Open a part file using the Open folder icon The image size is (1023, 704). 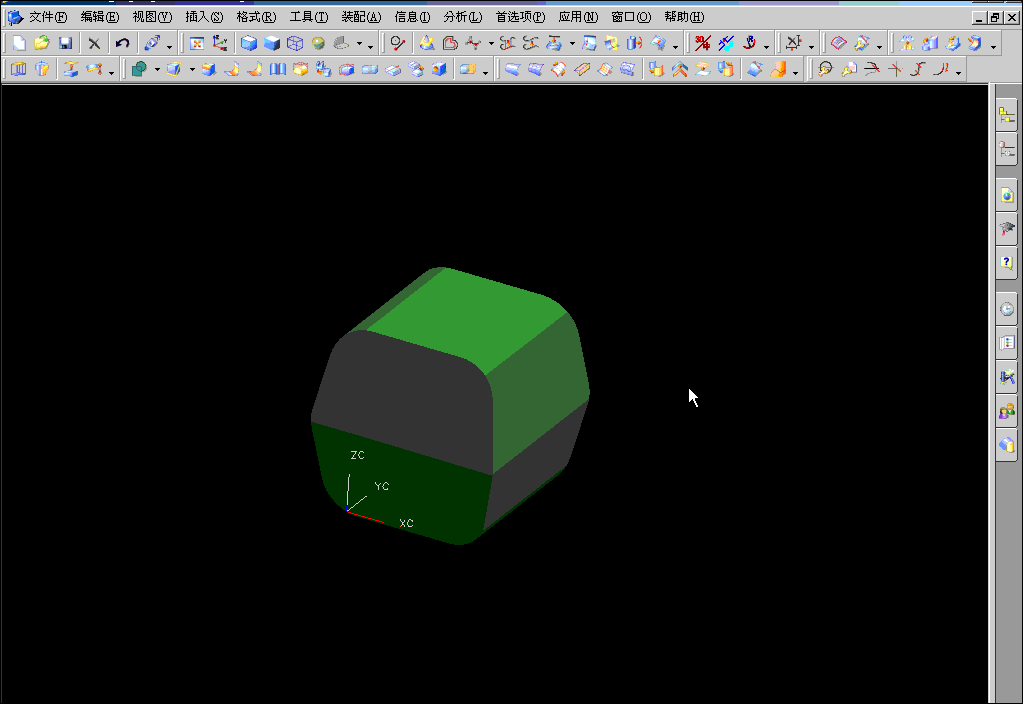[42, 43]
